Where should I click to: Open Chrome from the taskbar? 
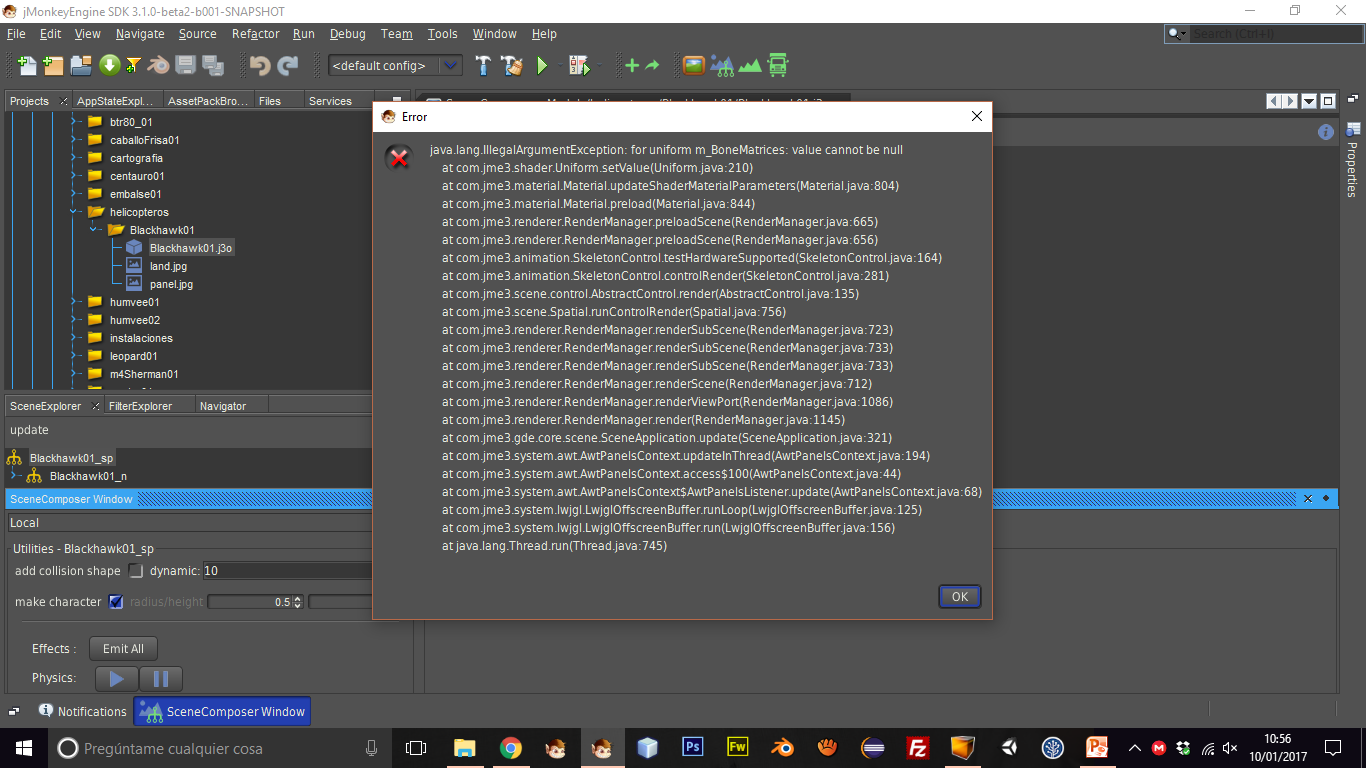click(x=510, y=748)
